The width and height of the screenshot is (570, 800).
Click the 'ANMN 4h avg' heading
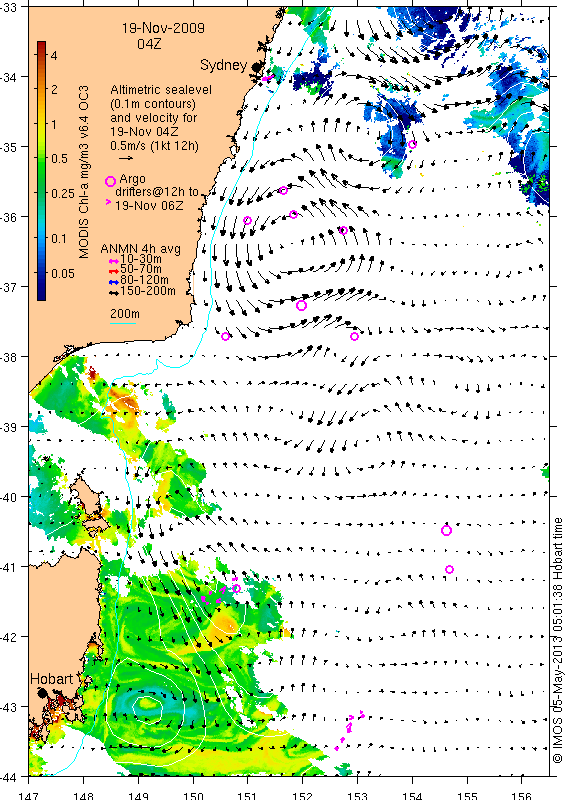coord(140,249)
